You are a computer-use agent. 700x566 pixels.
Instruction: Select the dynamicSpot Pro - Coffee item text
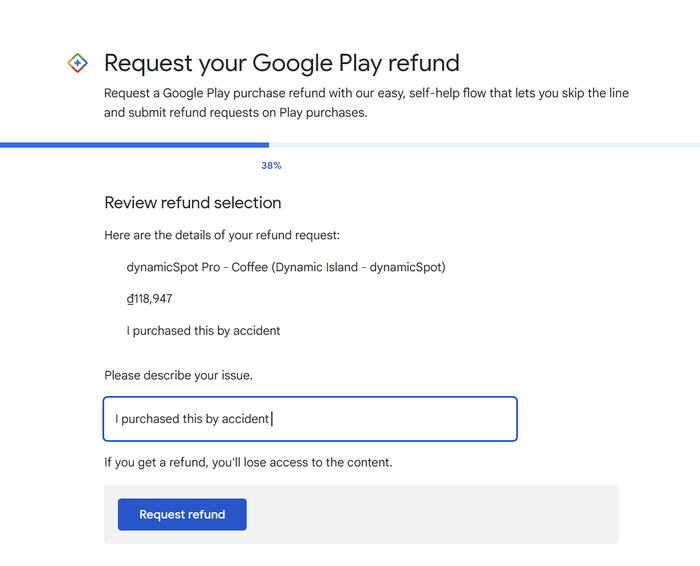point(286,267)
